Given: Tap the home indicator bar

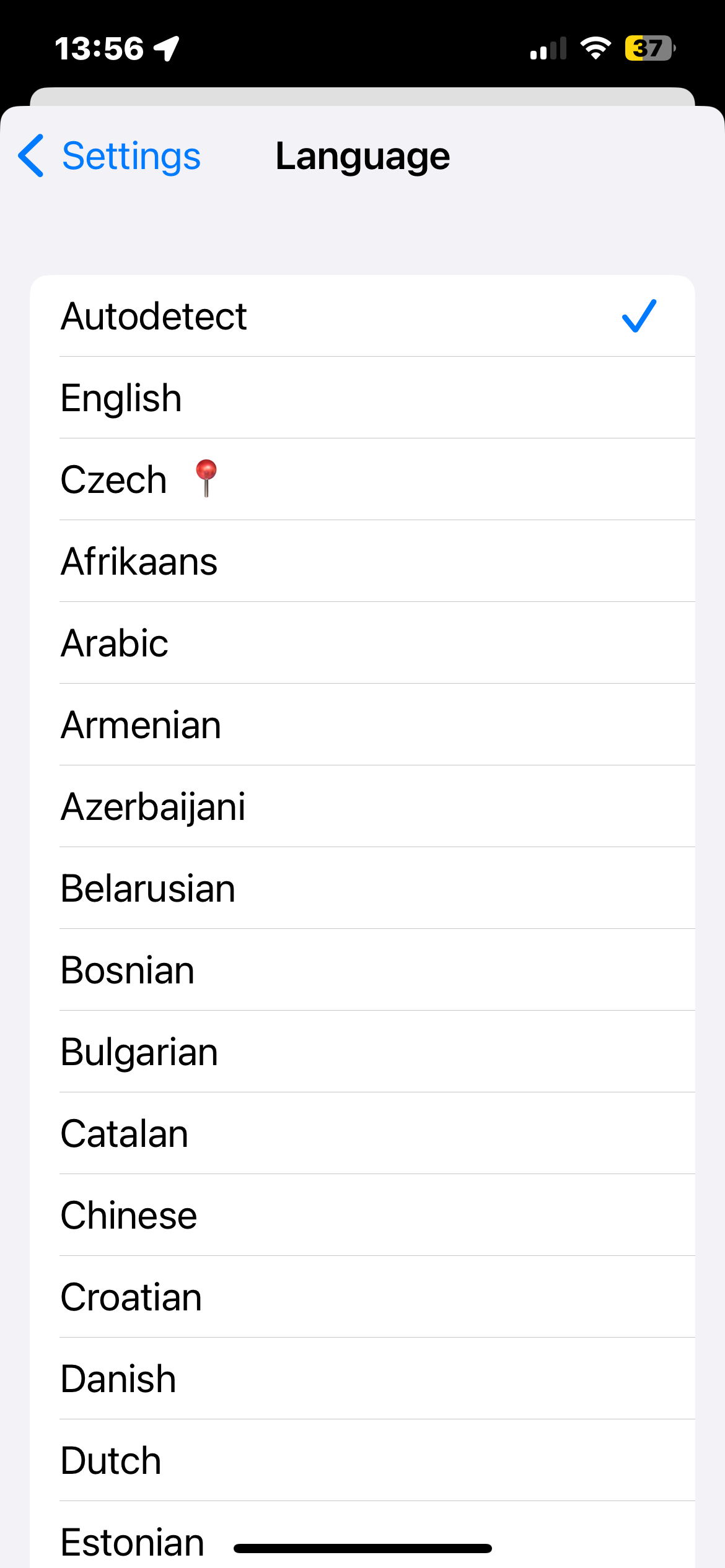Looking at the screenshot, I should pyautogui.click(x=362, y=1548).
